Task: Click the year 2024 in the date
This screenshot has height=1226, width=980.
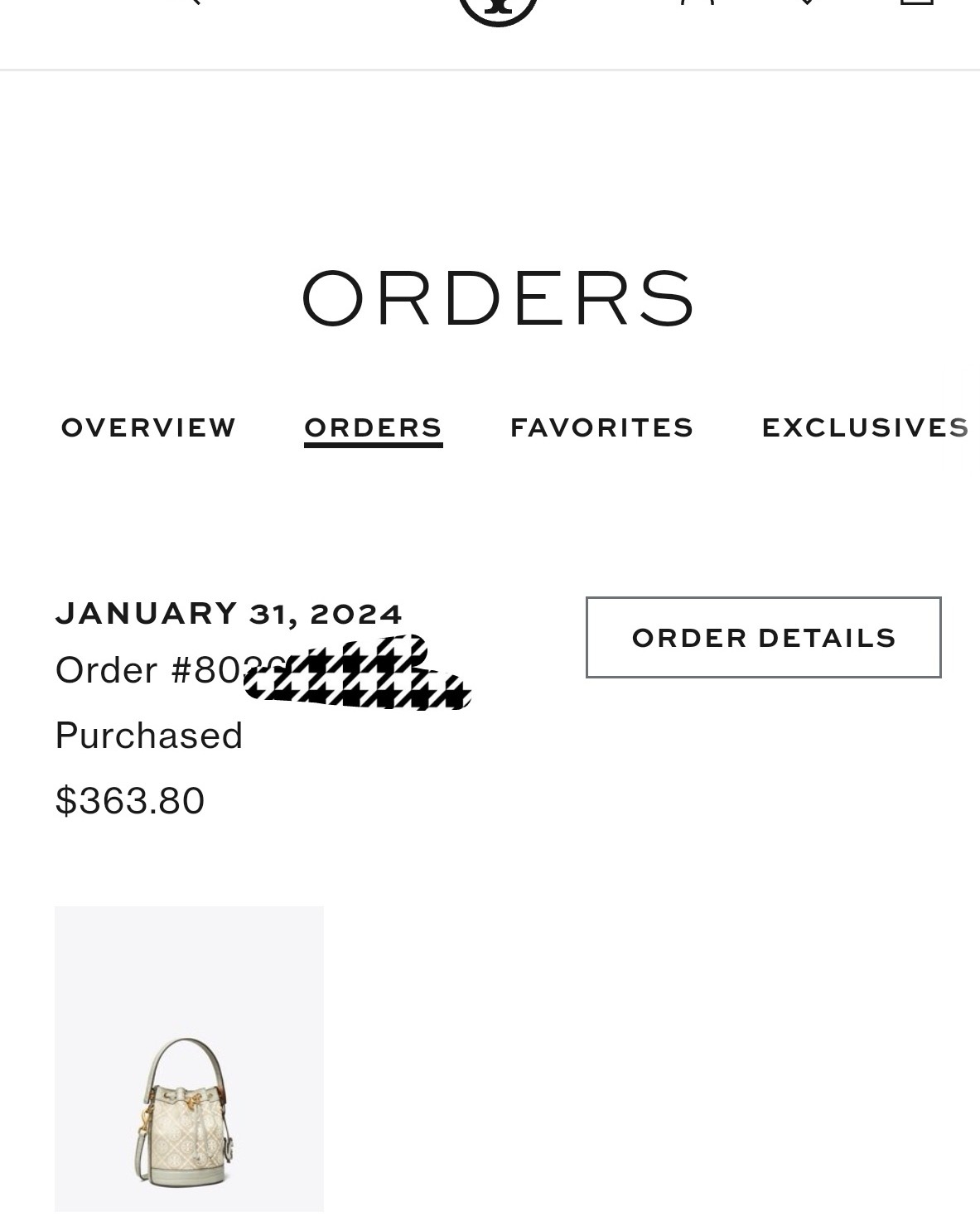Action: (x=356, y=614)
